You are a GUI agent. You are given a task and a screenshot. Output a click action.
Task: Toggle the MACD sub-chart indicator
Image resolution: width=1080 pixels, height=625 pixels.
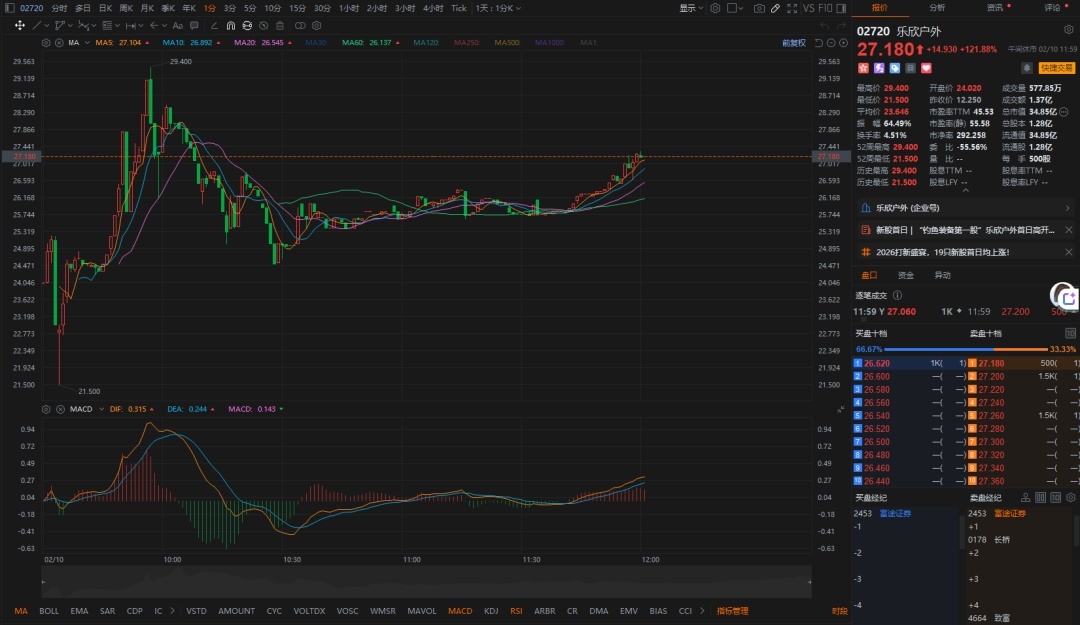pyautogui.click(x=460, y=610)
